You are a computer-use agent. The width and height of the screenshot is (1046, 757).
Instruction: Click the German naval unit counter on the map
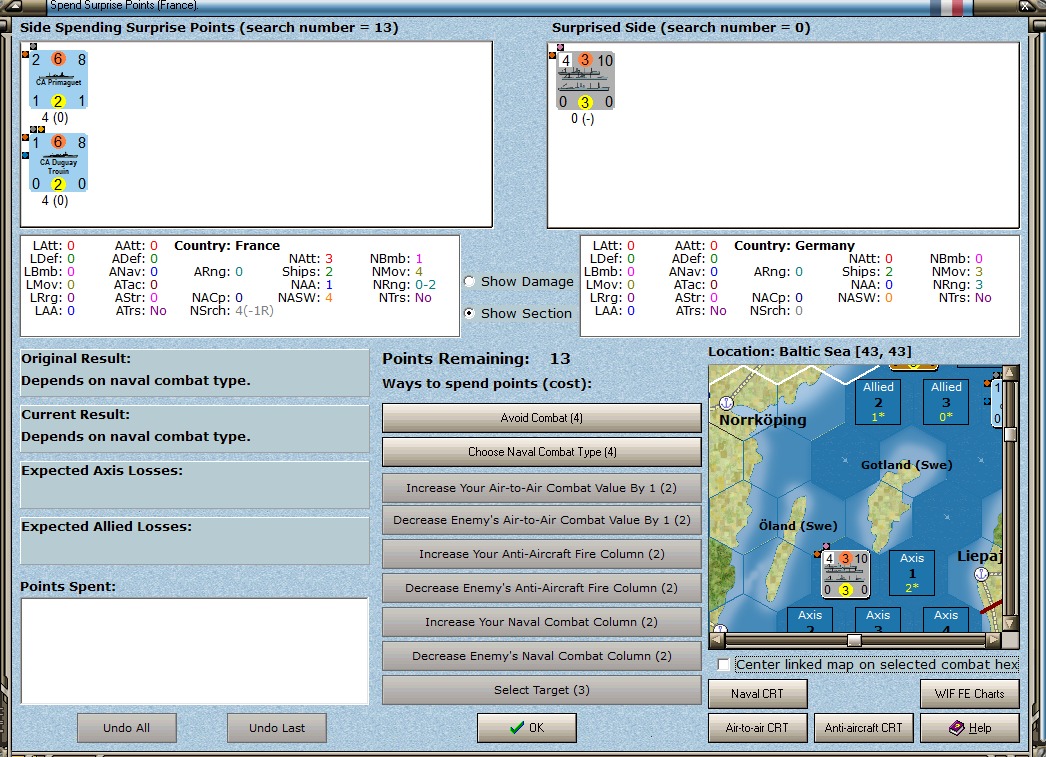click(x=846, y=574)
